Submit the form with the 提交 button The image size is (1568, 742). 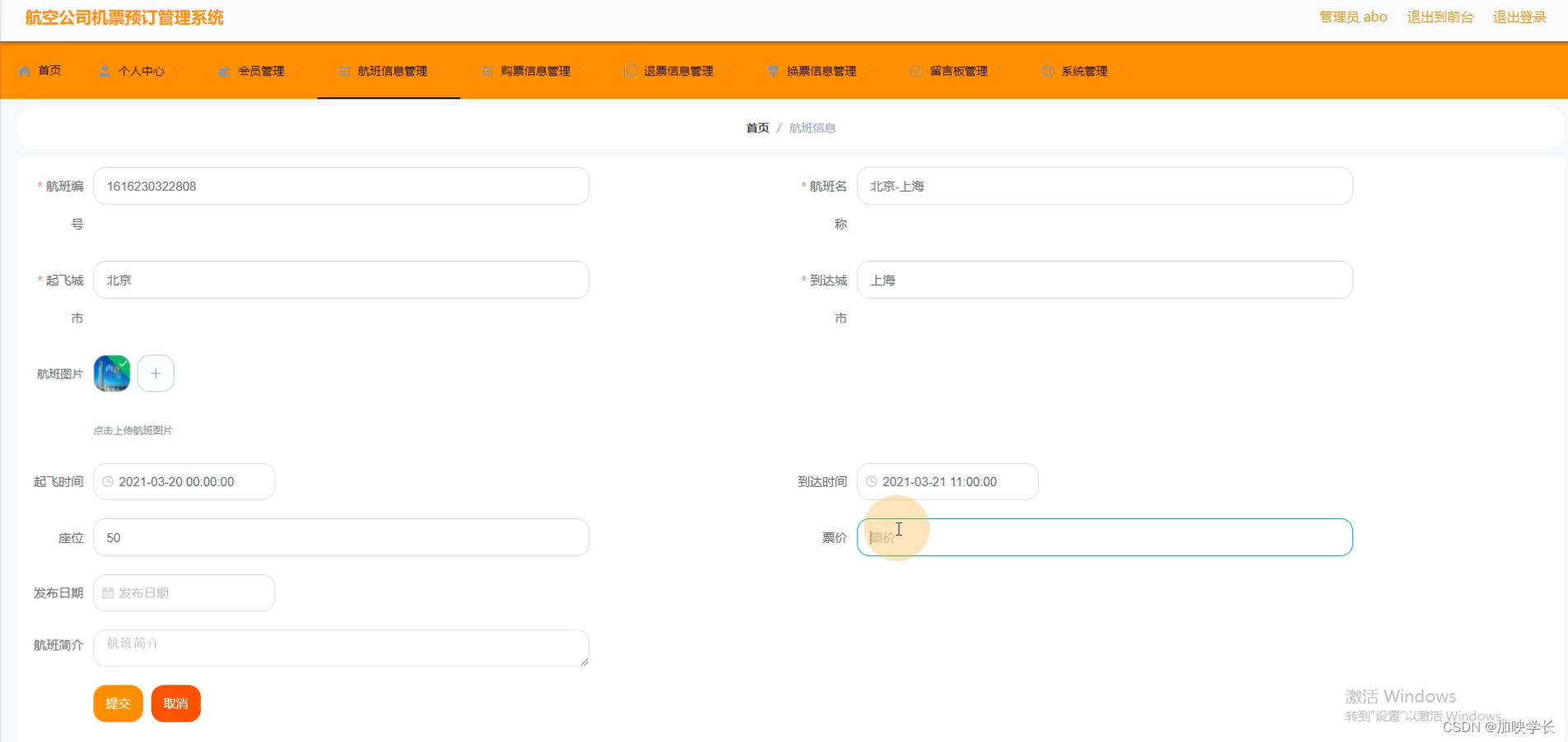[x=118, y=703]
